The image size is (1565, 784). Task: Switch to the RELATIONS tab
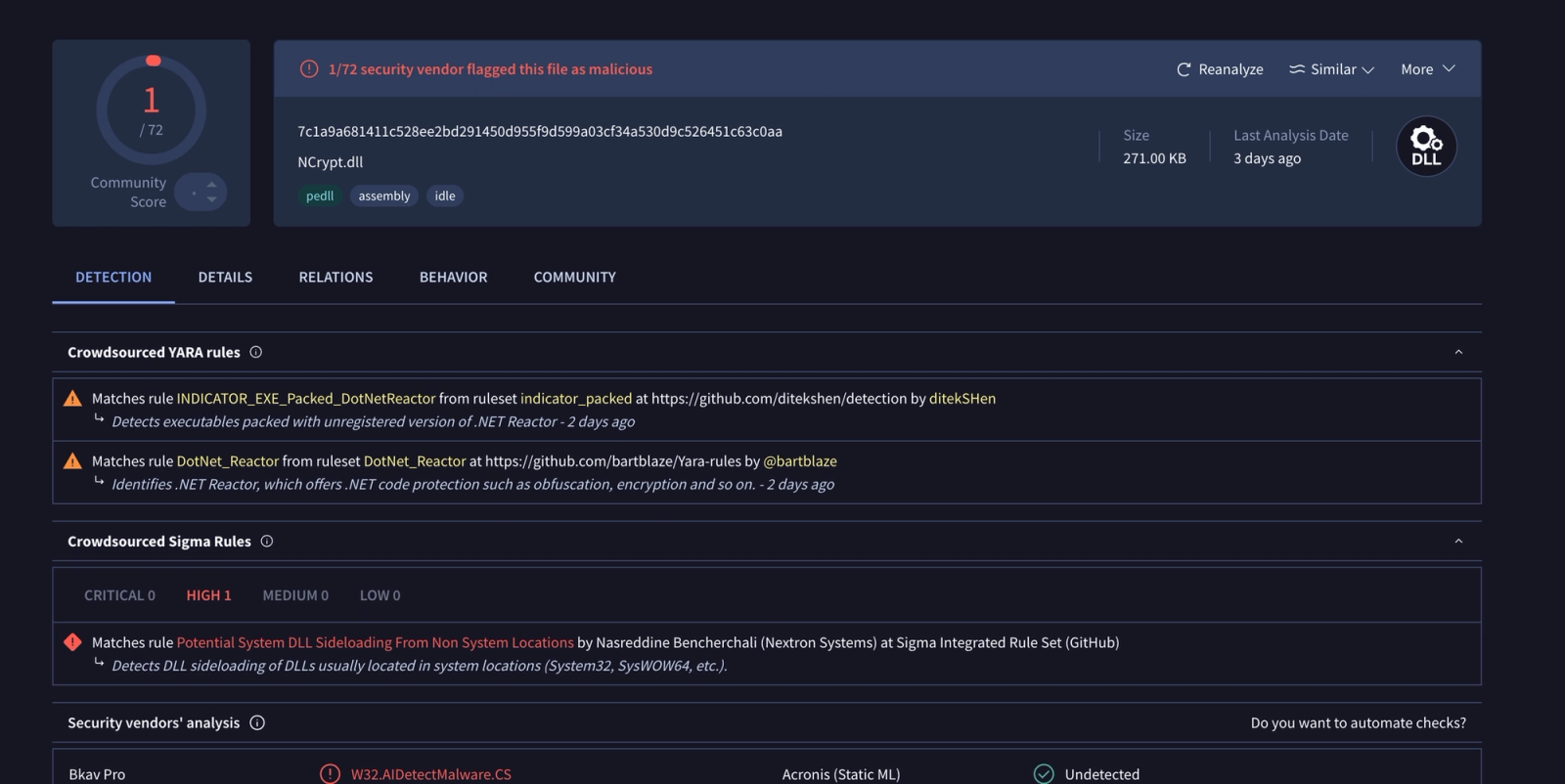(335, 278)
